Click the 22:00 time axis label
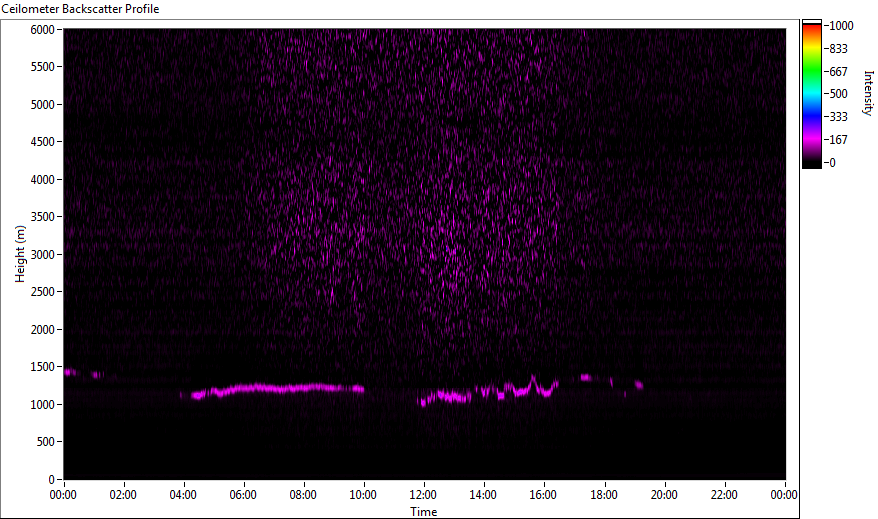Image resolution: width=878 pixels, height=519 pixels. tap(724, 495)
